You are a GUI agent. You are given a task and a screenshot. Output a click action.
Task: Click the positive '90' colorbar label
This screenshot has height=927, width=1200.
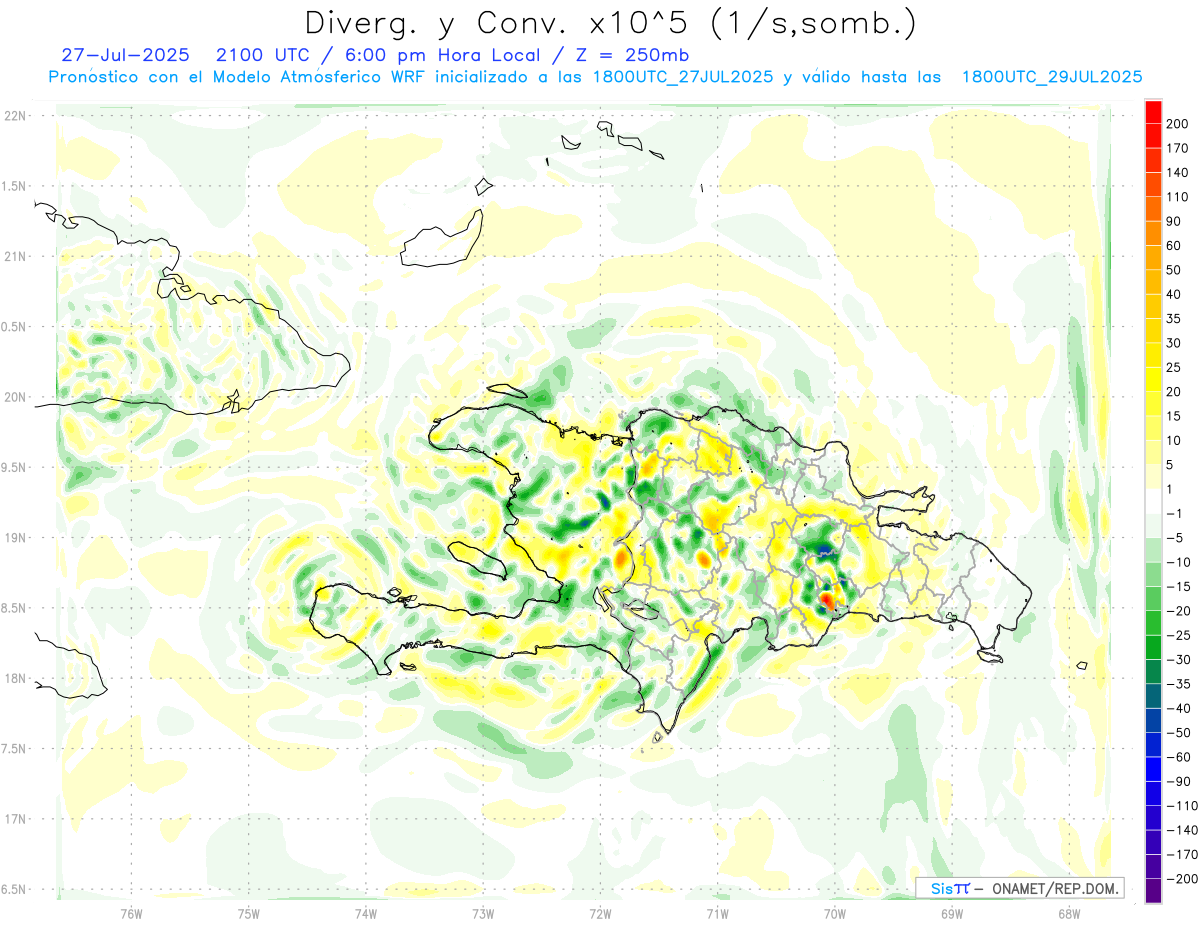click(x=1173, y=221)
